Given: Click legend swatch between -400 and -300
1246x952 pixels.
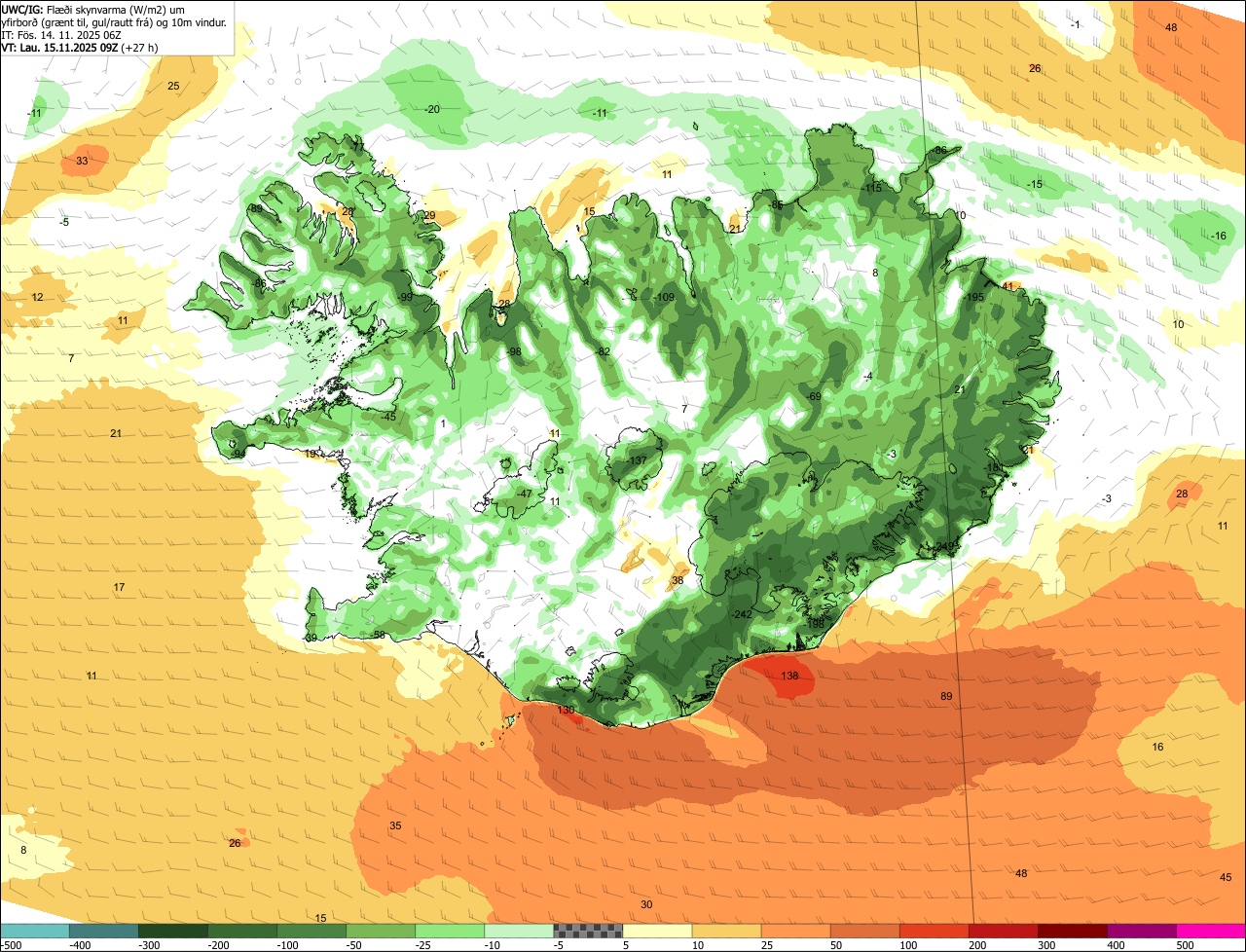Looking at the screenshot, I should (104, 931).
